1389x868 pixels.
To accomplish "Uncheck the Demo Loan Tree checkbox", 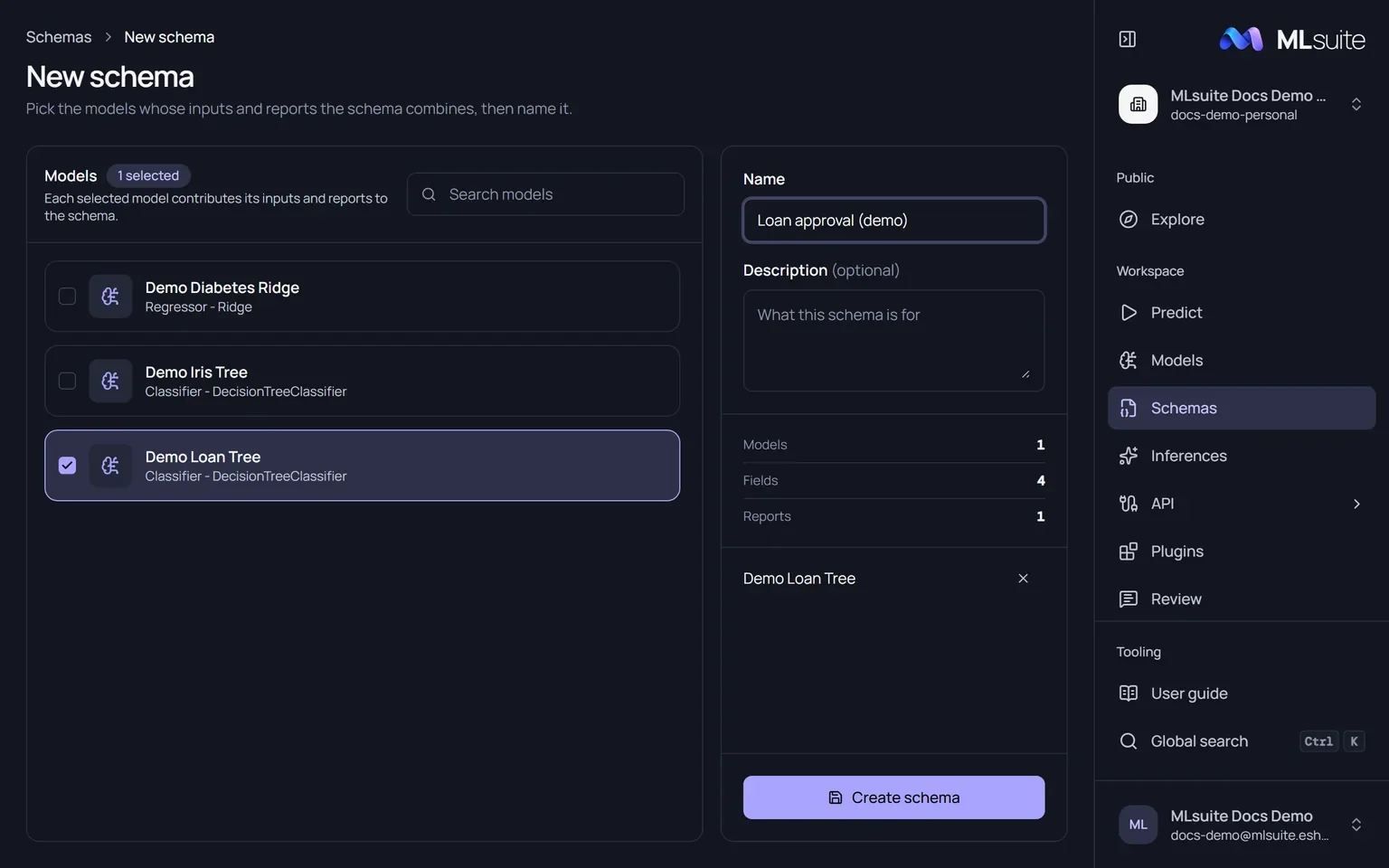I will click(67, 466).
